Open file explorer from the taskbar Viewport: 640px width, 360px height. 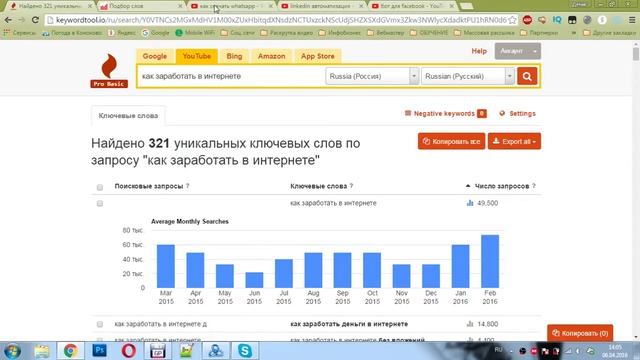[x=41, y=351]
